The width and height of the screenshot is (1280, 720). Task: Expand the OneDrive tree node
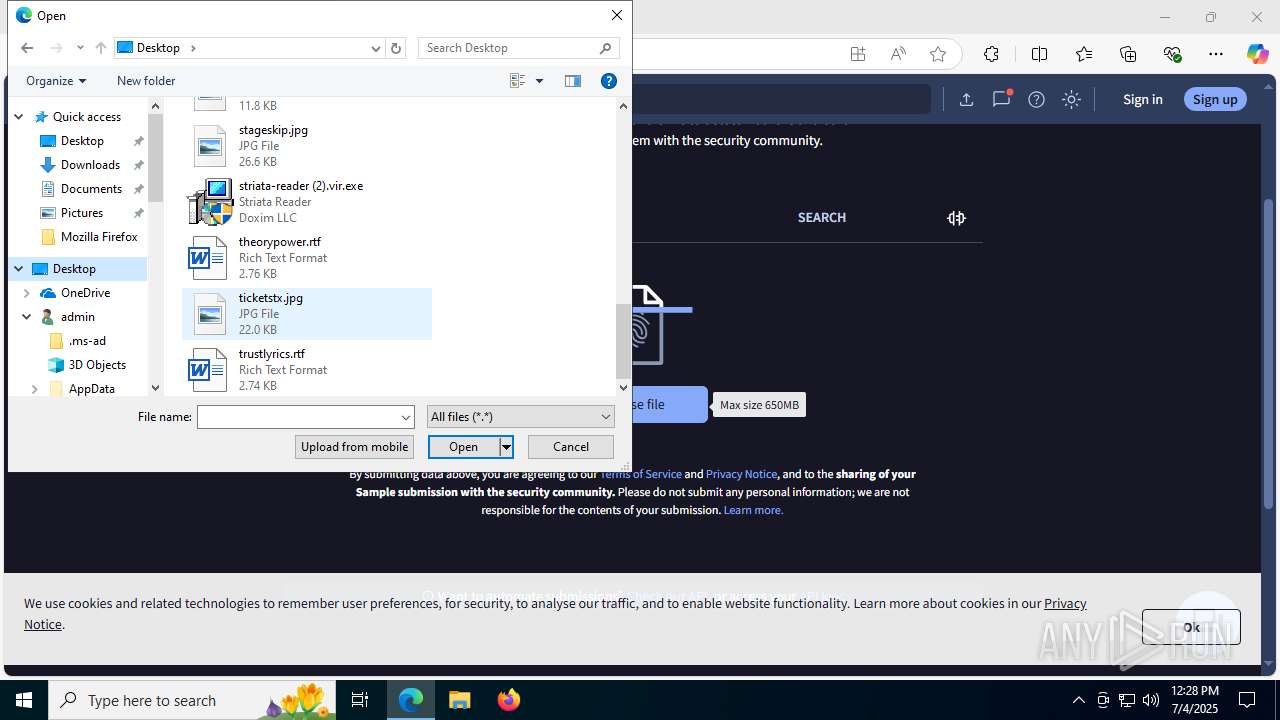[x=26, y=293]
